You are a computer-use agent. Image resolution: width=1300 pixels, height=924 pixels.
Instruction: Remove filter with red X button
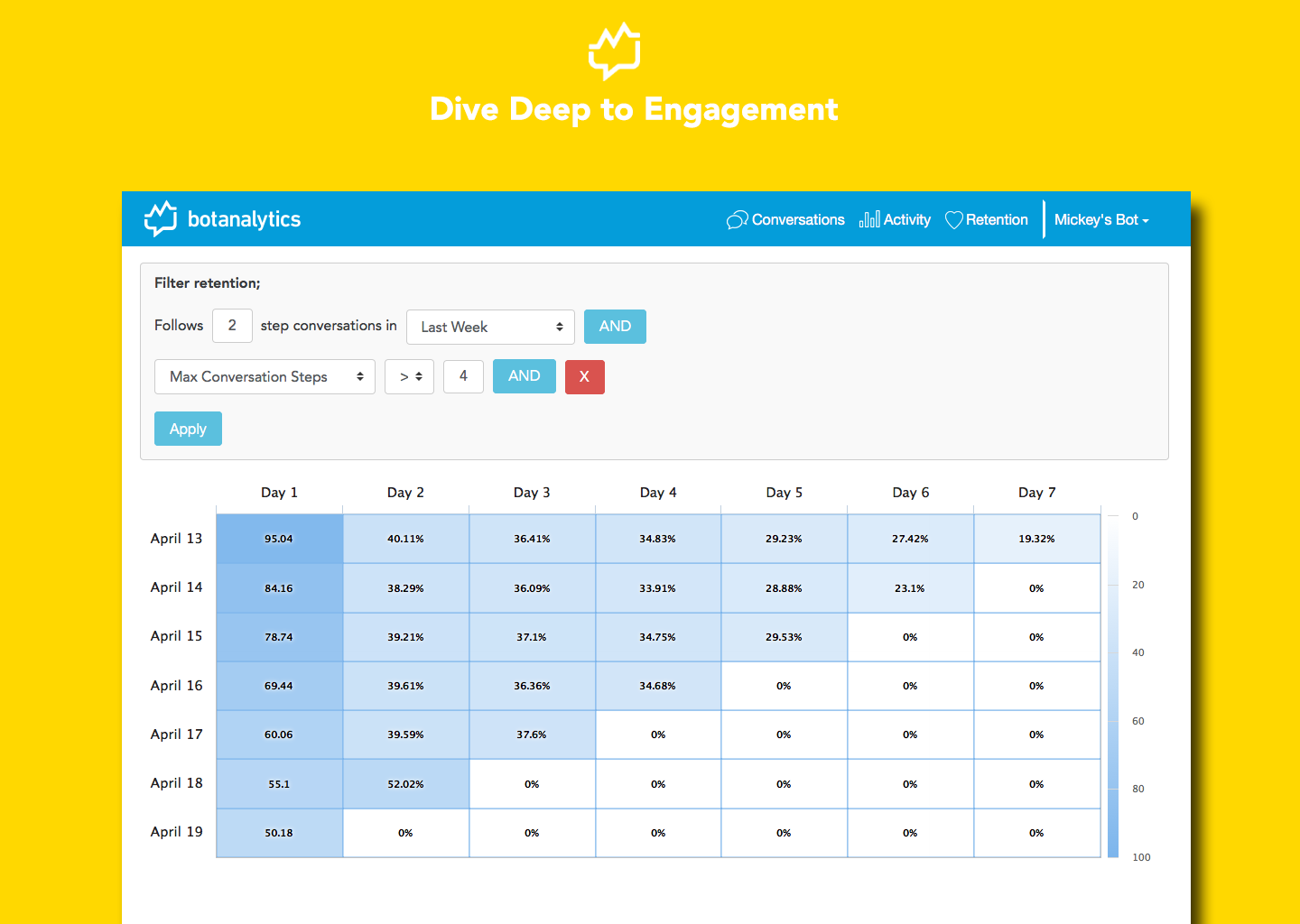point(584,376)
